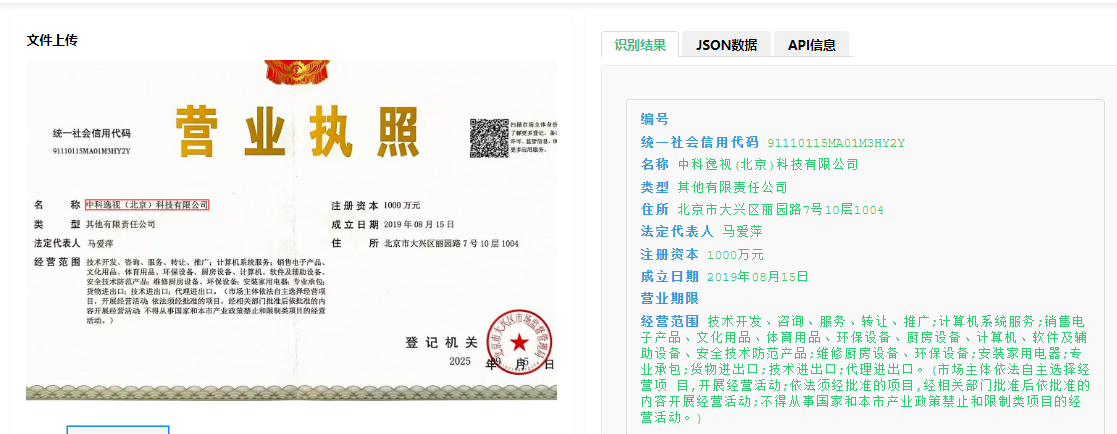Screen dimensions: 1117x434
Task: Click the address 北京市大兴区丽园路7号10层1004 result
Action: (780, 210)
